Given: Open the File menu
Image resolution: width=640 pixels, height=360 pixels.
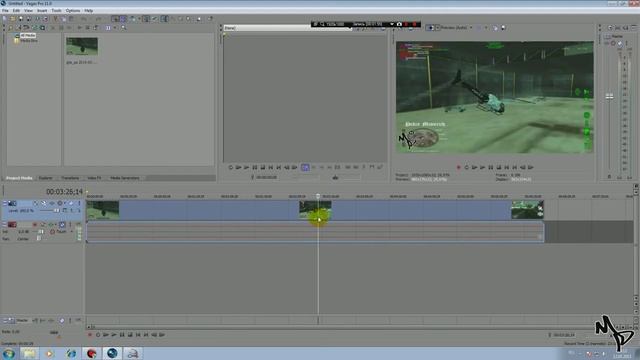Looking at the screenshot, I should 5,11.
